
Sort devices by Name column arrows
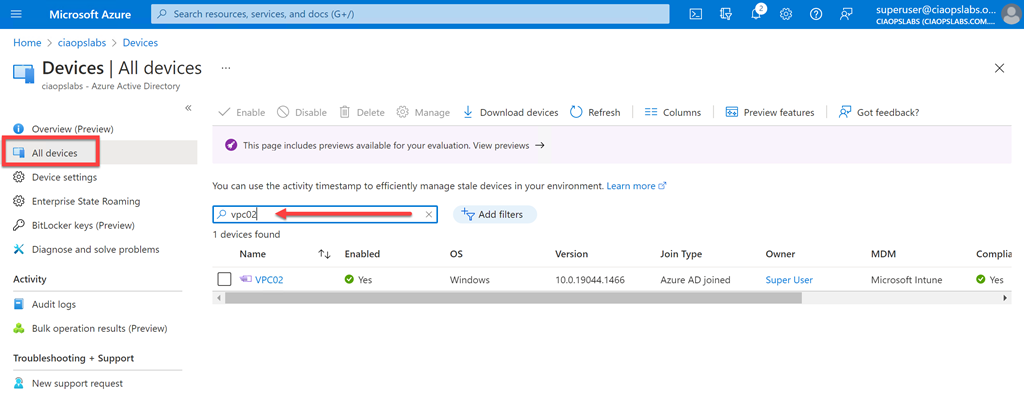(x=324, y=254)
